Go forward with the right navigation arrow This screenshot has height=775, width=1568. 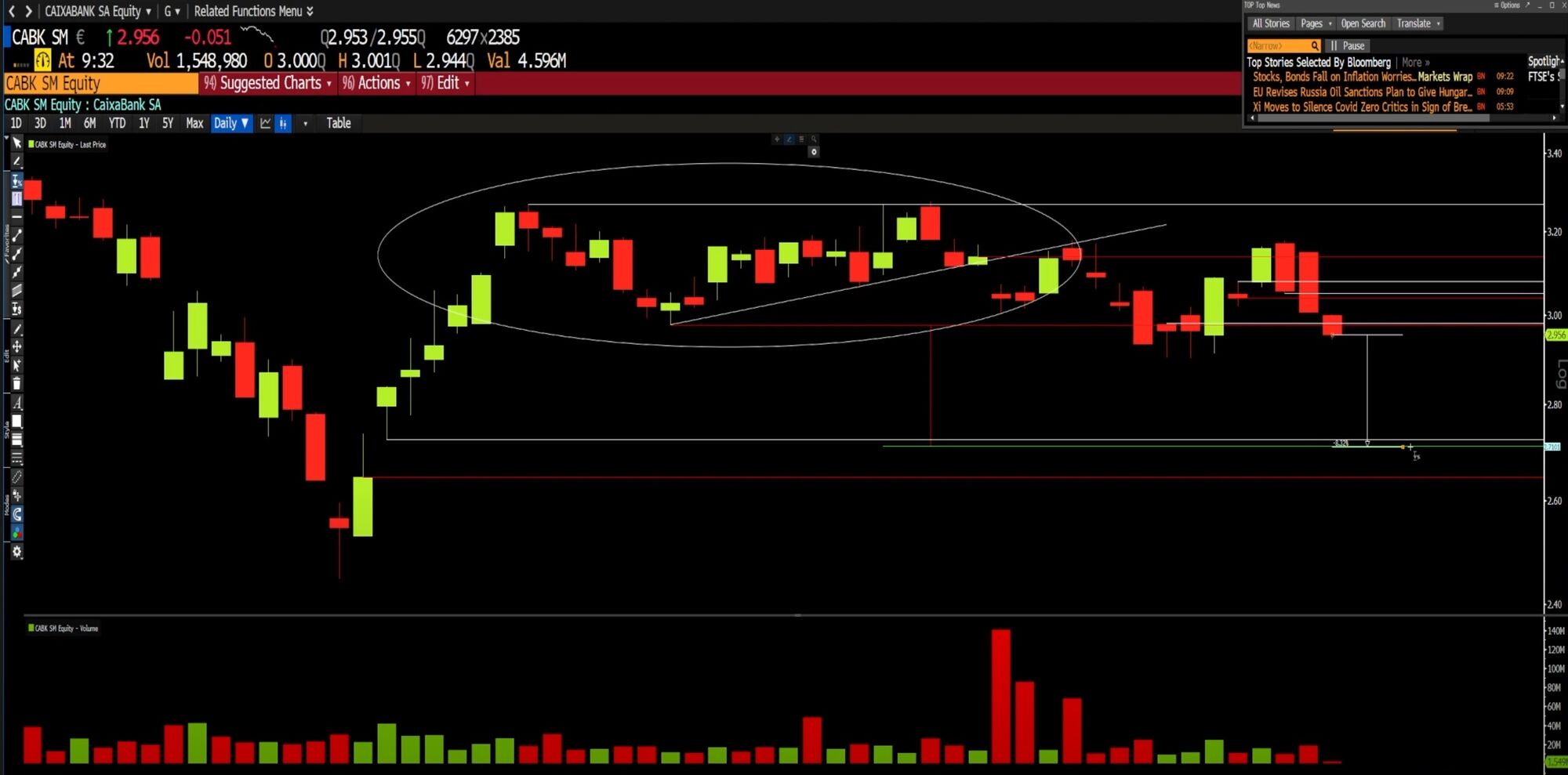28,11
